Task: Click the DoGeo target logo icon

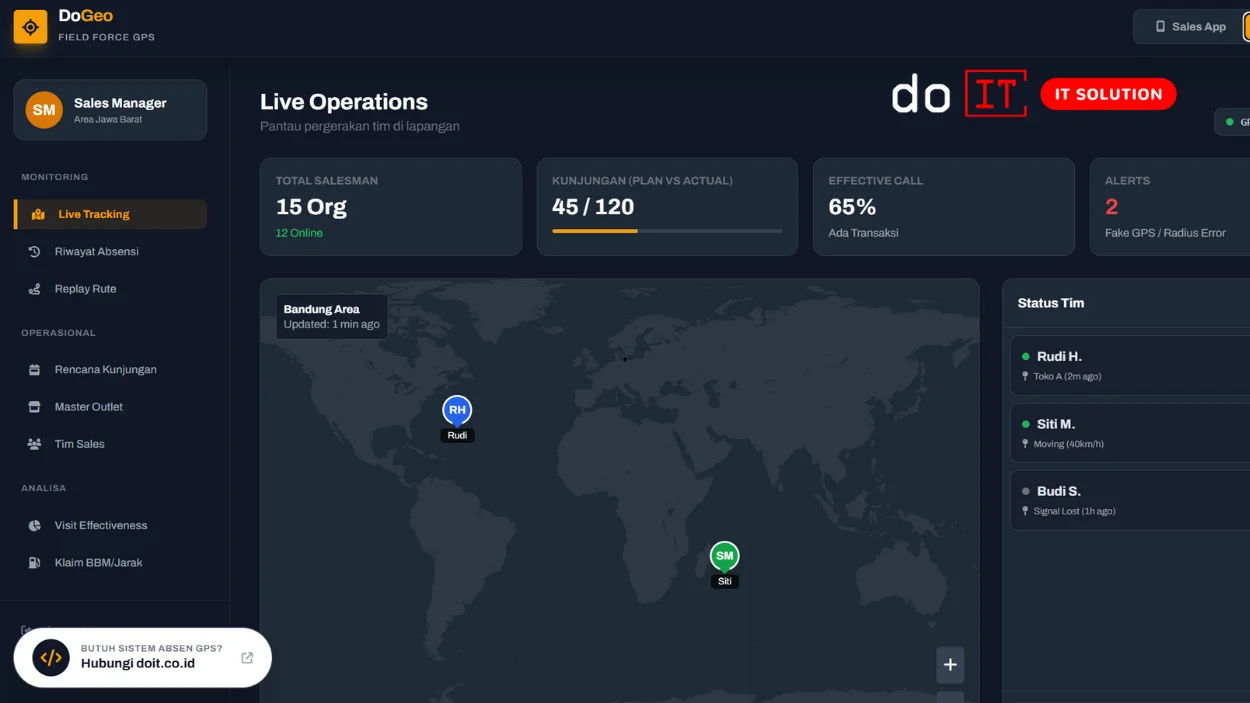Action: pos(30,27)
